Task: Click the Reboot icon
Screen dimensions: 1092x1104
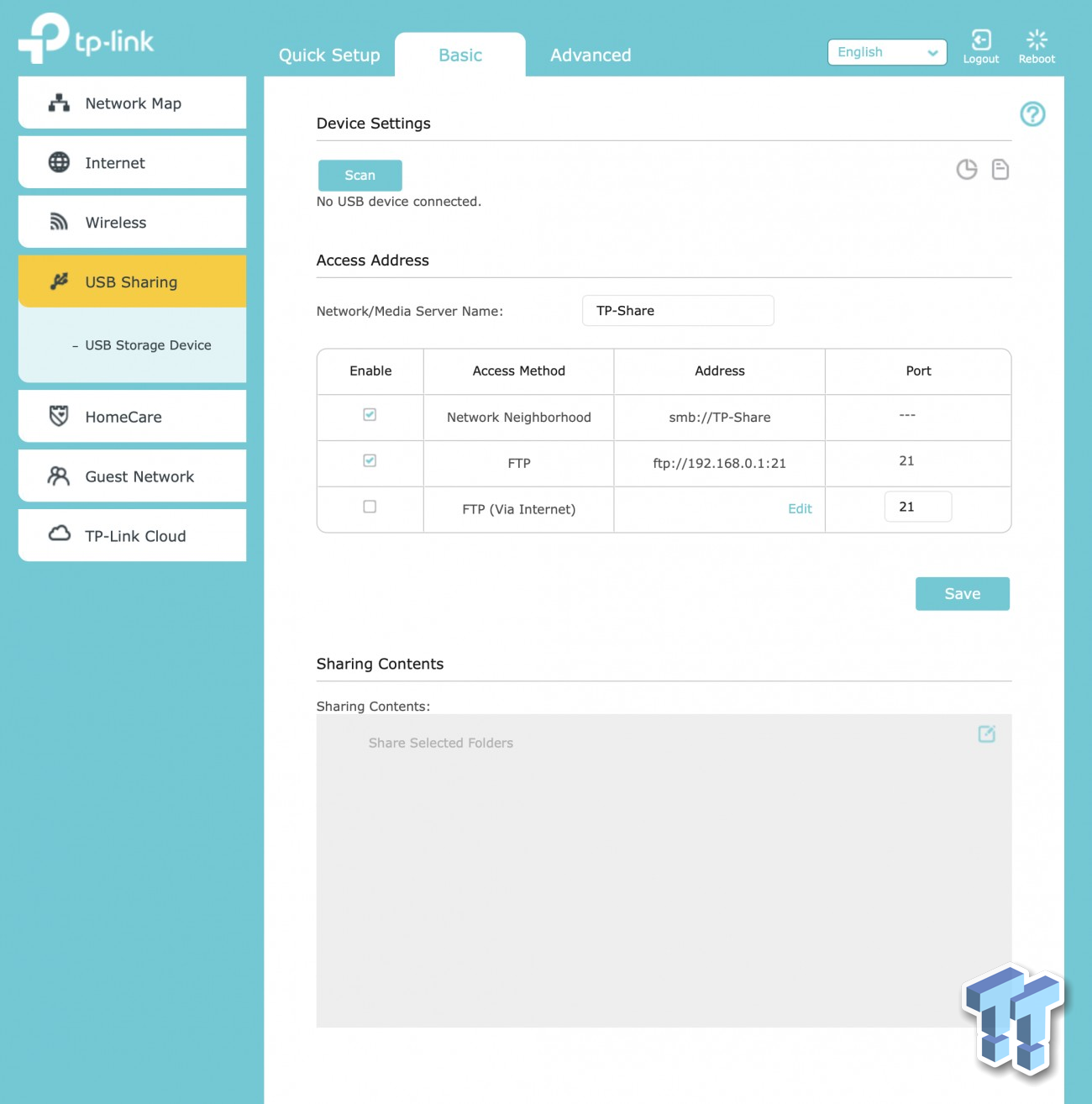Action: click(x=1037, y=40)
